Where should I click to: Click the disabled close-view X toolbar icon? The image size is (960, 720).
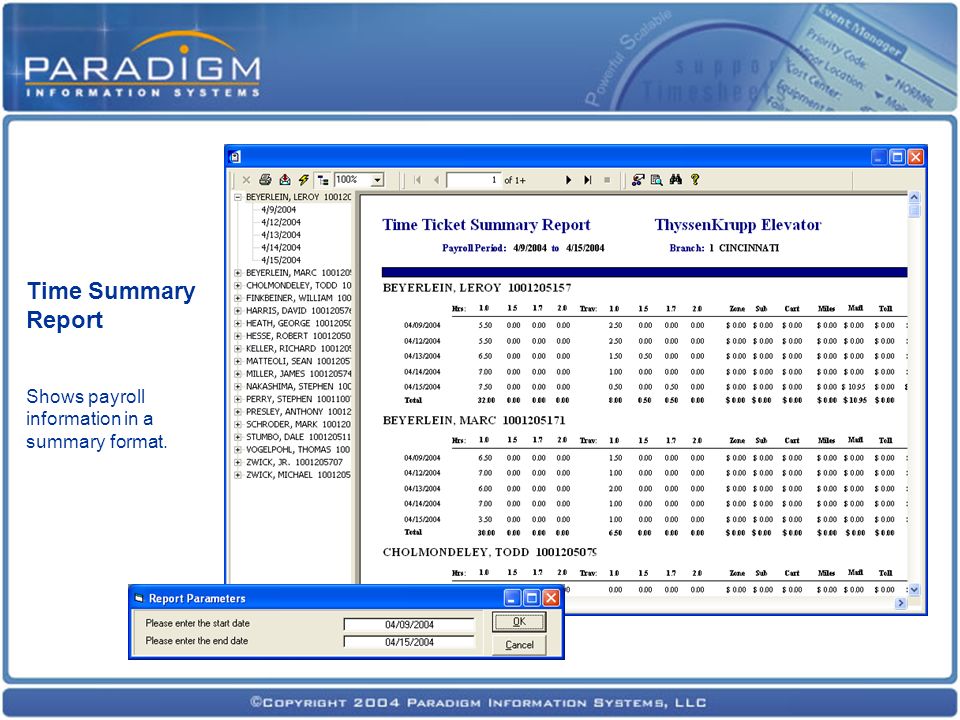(246, 180)
